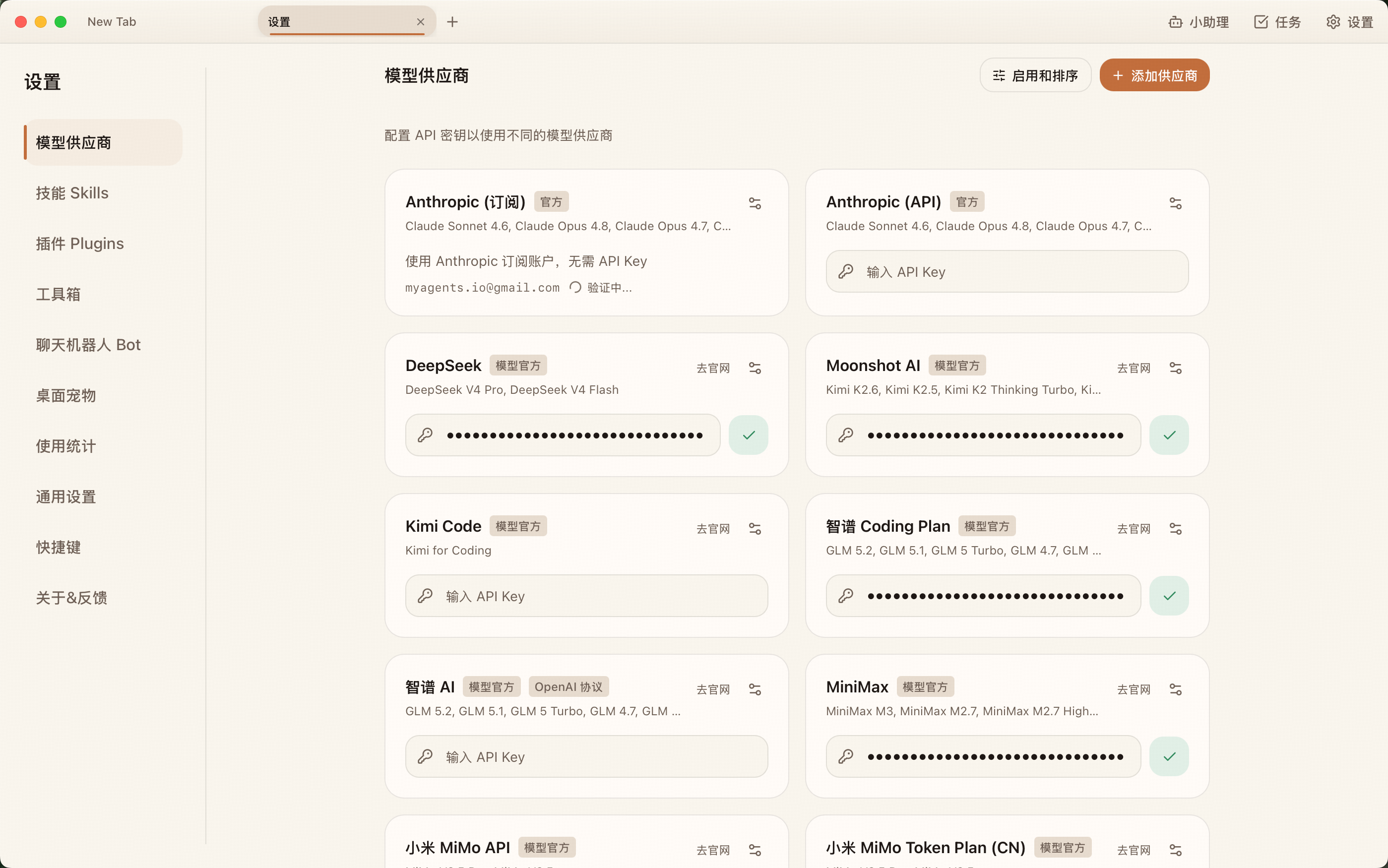Image resolution: width=1388 pixels, height=868 pixels.
Task: Click DeepSeek V4 Pro, DeepSeek V4 Flash text
Action: (x=512, y=390)
